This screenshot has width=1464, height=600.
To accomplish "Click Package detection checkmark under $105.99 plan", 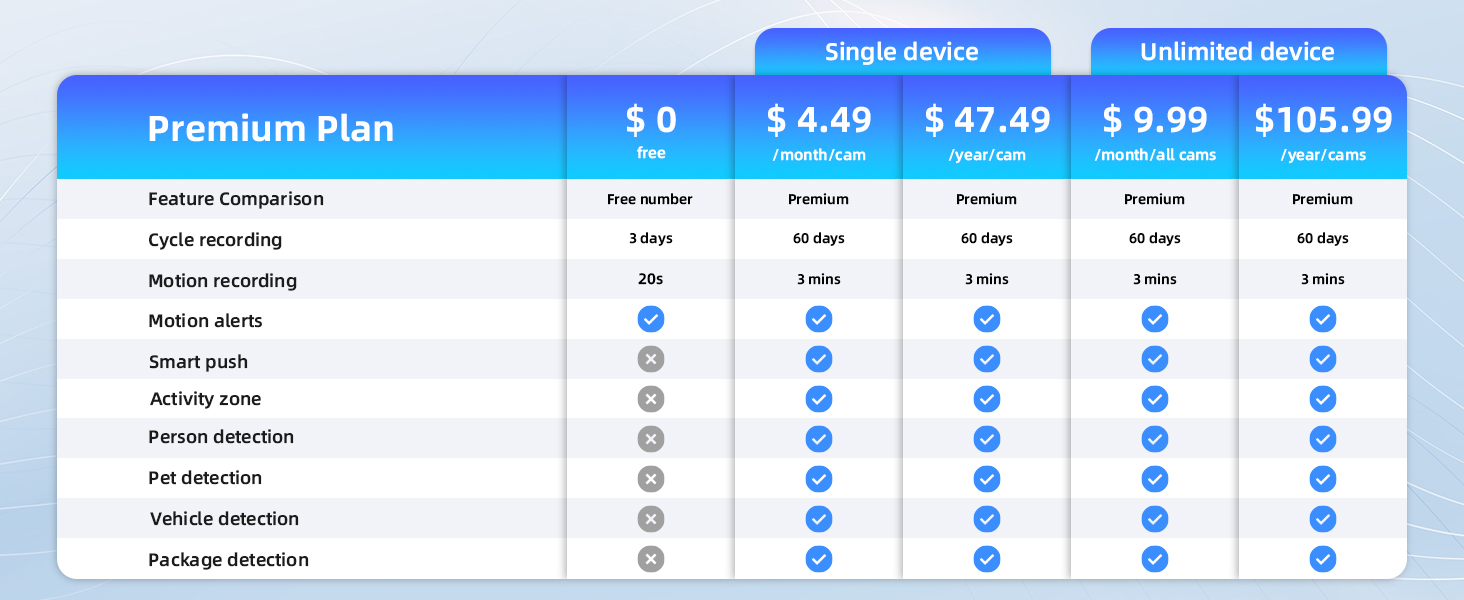I will pos(1323,559).
